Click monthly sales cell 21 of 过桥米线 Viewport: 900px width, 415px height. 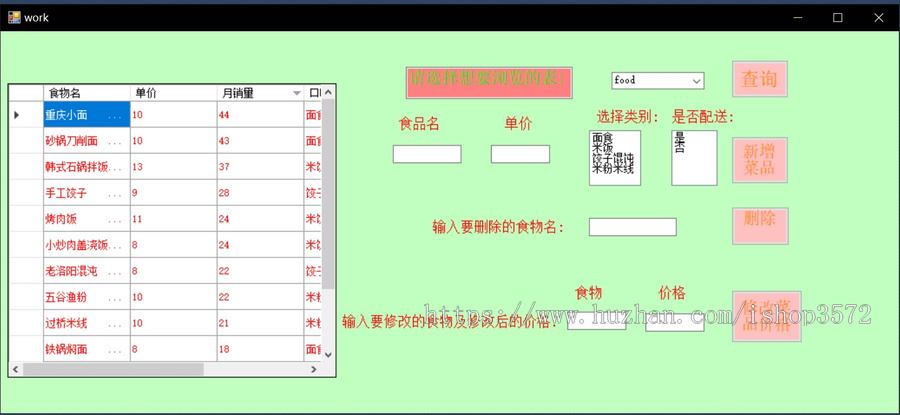pos(260,323)
